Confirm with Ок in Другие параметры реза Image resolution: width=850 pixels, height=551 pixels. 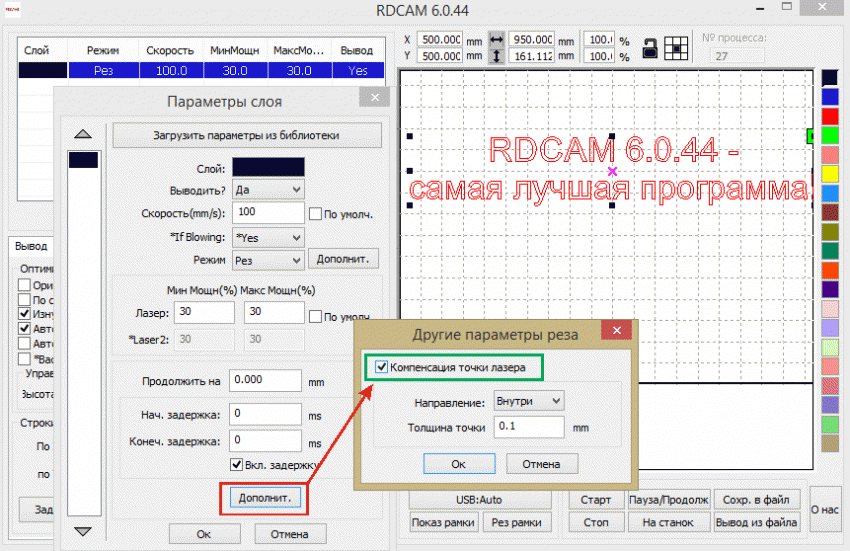[459, 464]
